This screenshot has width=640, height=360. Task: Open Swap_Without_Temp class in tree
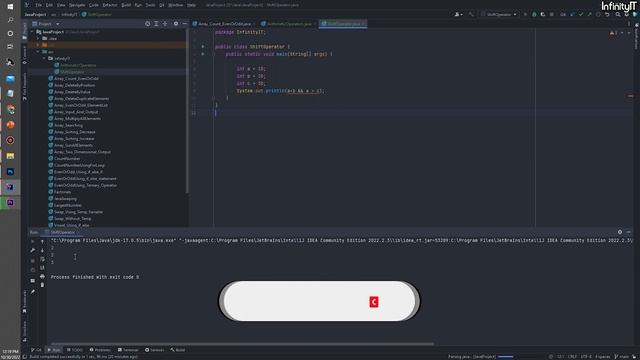70,219
